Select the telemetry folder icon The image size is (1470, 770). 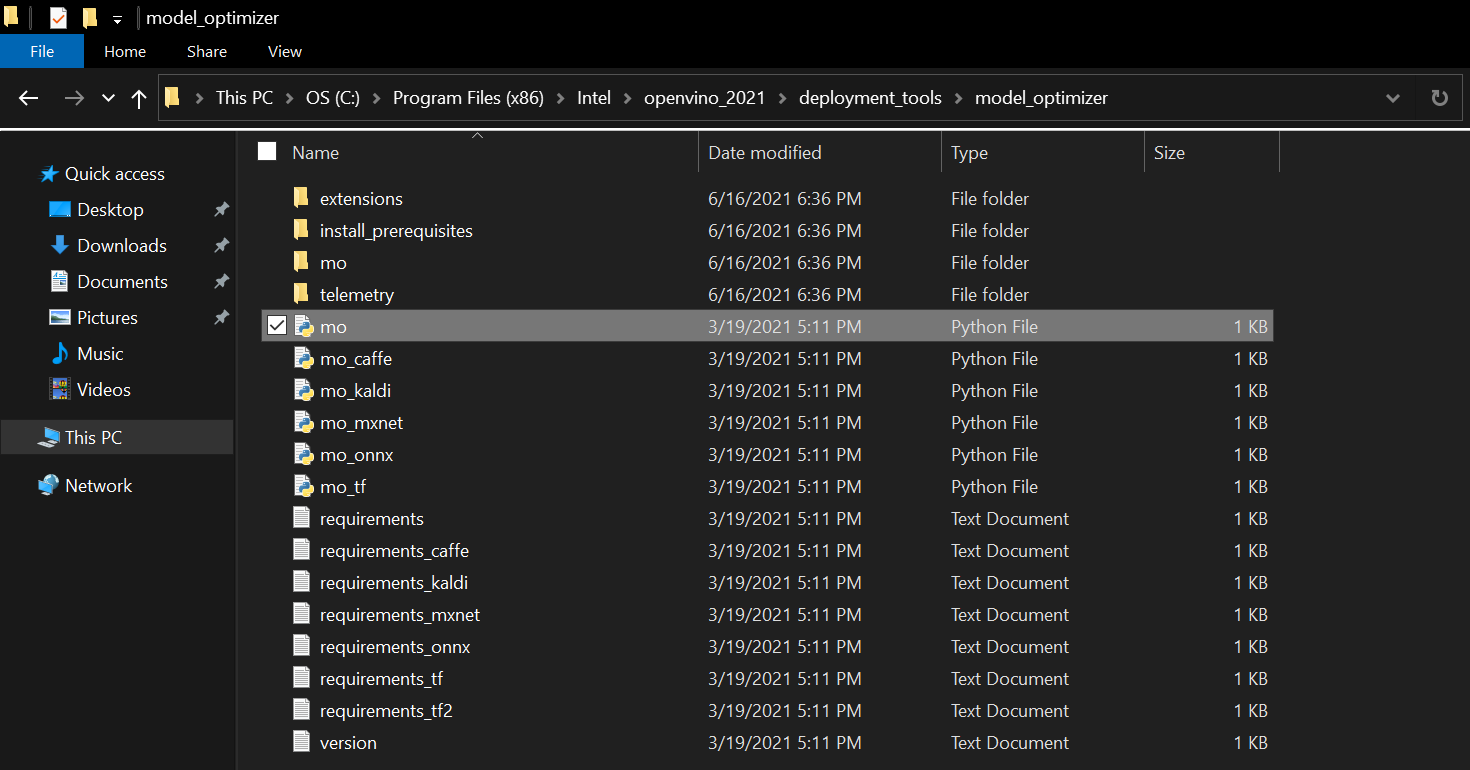pyautogui.click(x=302, y=294)
